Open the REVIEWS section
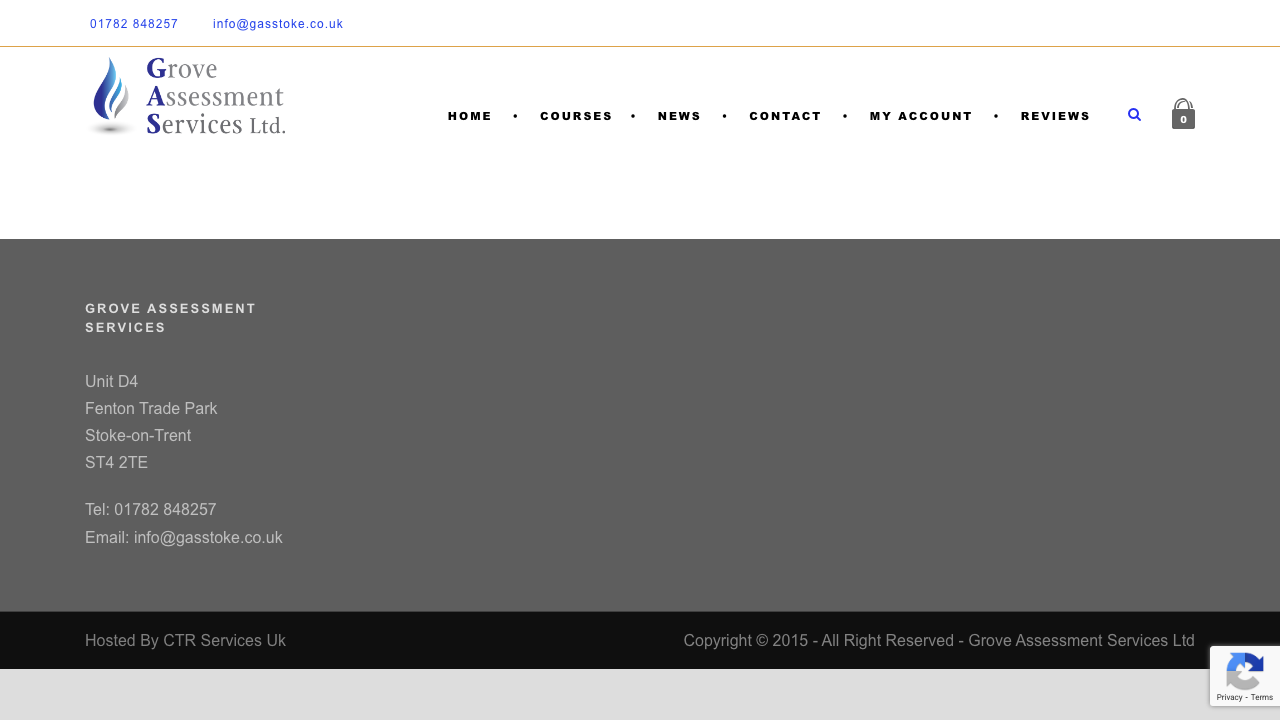The height and width of the screenshot is (720, 1280). point(1055,116)
